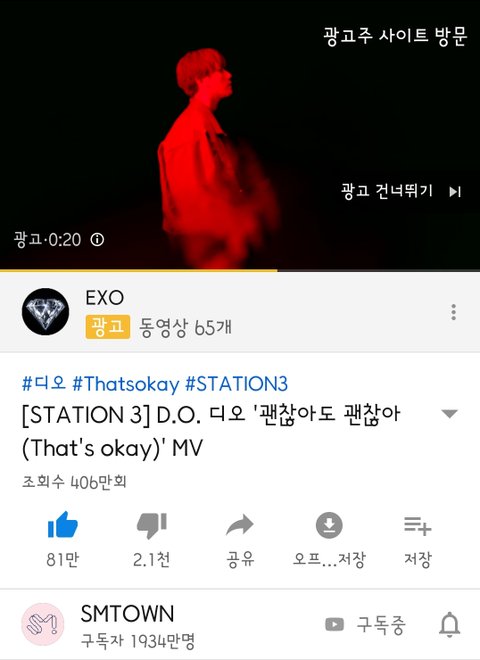Open the three-dot ad options menu

coord(453,312)
